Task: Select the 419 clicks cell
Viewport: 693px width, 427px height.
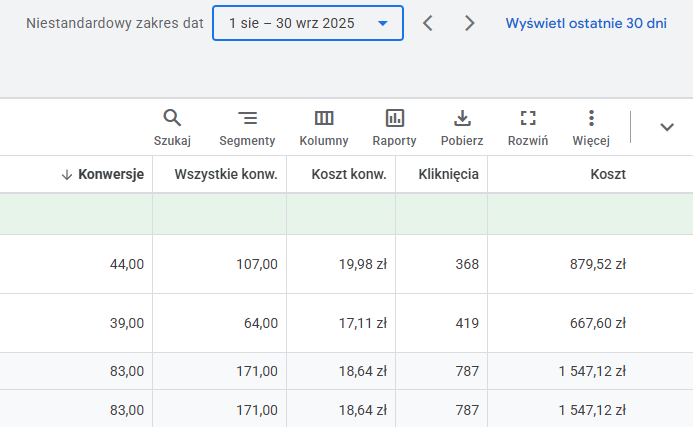Action: (465, 323)
